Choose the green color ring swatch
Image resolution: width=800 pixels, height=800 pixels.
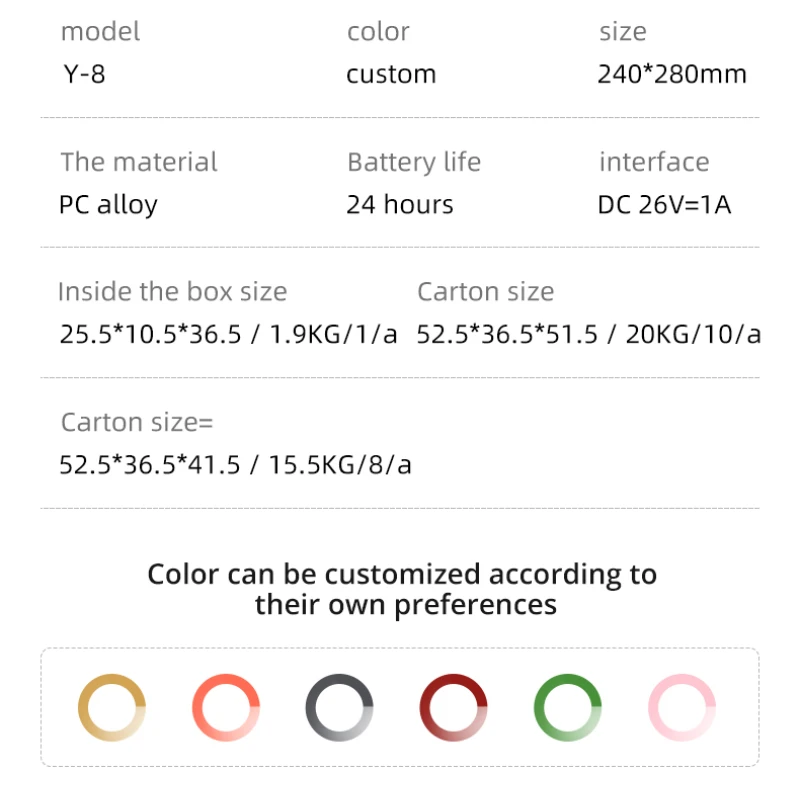[567, 708]
